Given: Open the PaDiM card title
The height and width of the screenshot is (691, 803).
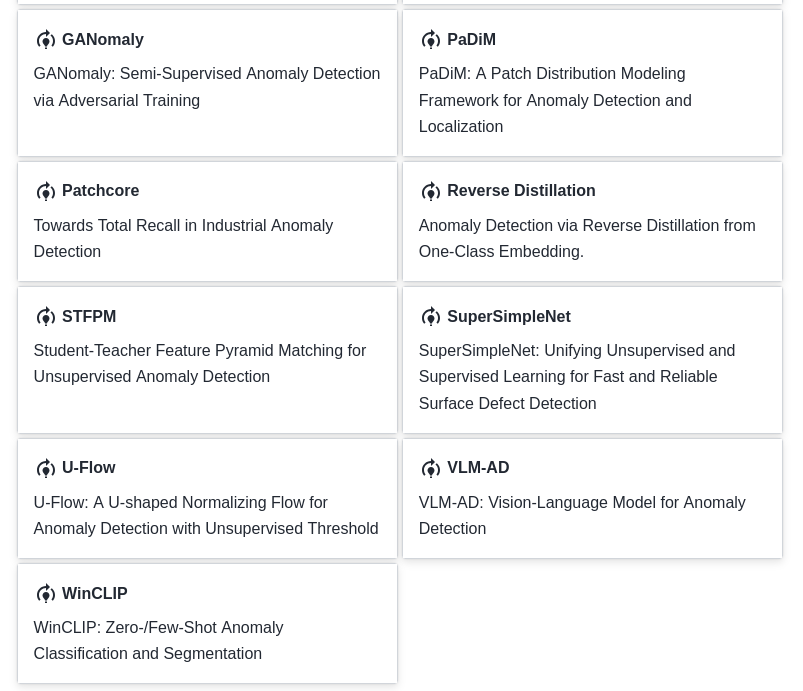Looking at the screenshot, I should pos(471,39).
